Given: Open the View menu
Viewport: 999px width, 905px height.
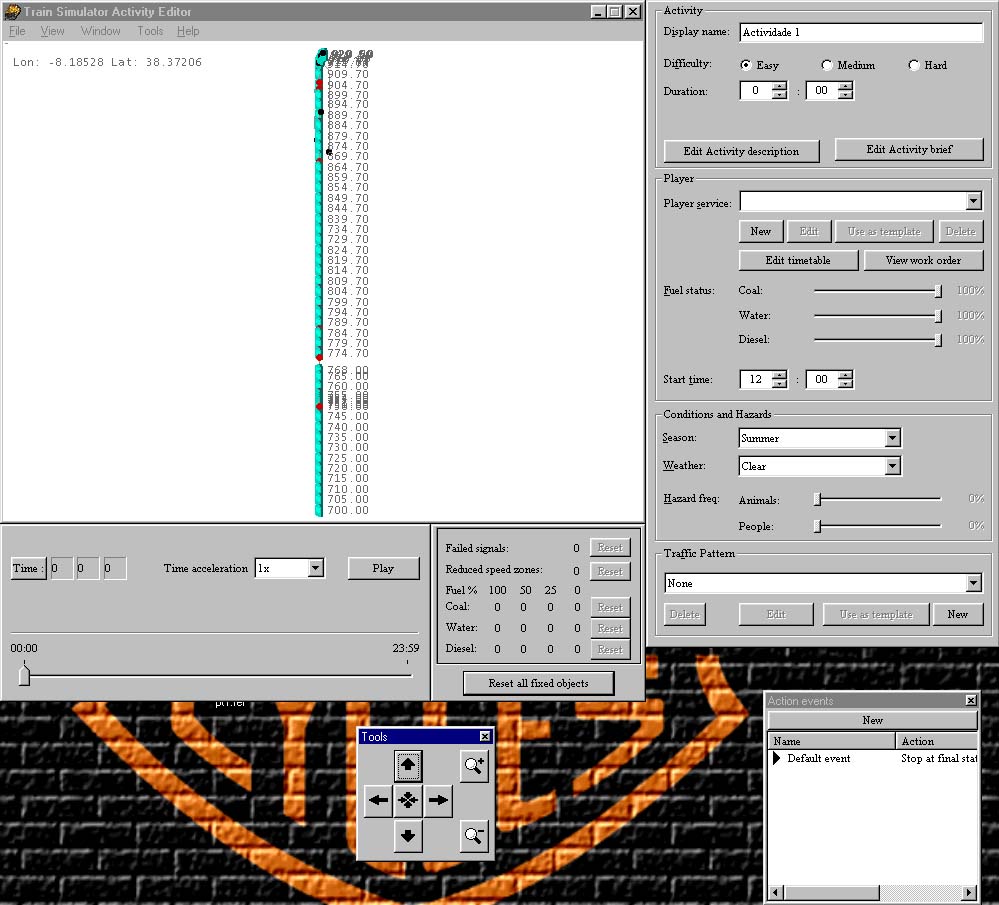Looking at the screenshot, I should tap(51, 31).
